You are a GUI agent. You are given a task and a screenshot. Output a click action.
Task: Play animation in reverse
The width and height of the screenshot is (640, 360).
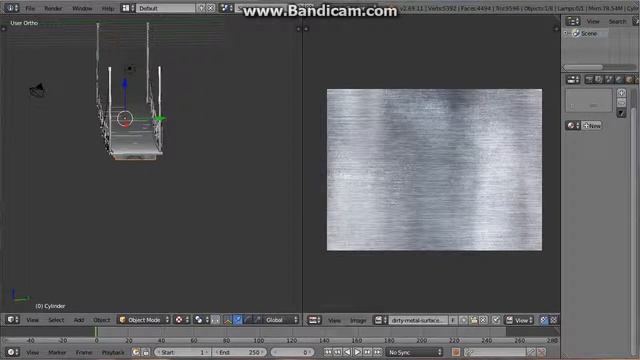pyautogui.click(x=347, y=352)
